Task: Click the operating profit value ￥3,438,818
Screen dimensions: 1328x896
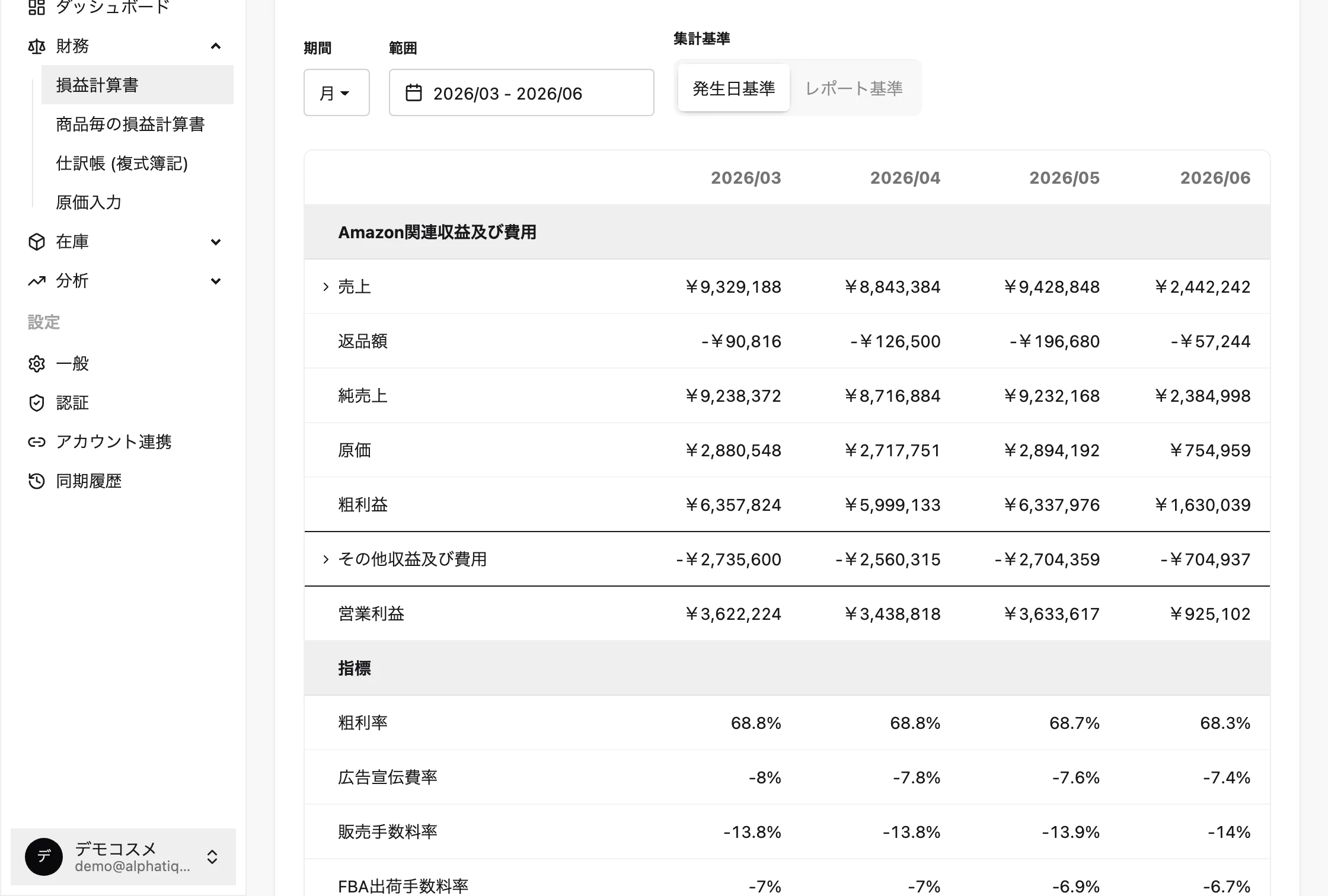Action: (x=892, y=614)
